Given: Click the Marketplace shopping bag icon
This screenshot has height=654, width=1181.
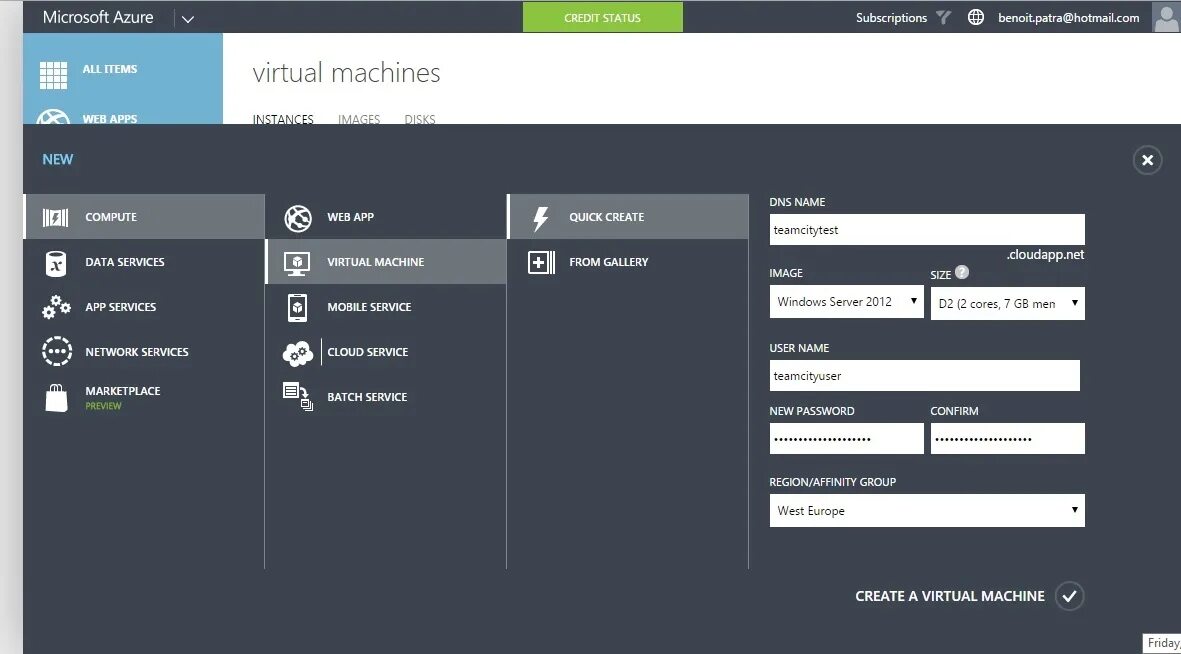Looking at the screenshot, I should coord(56,398).
